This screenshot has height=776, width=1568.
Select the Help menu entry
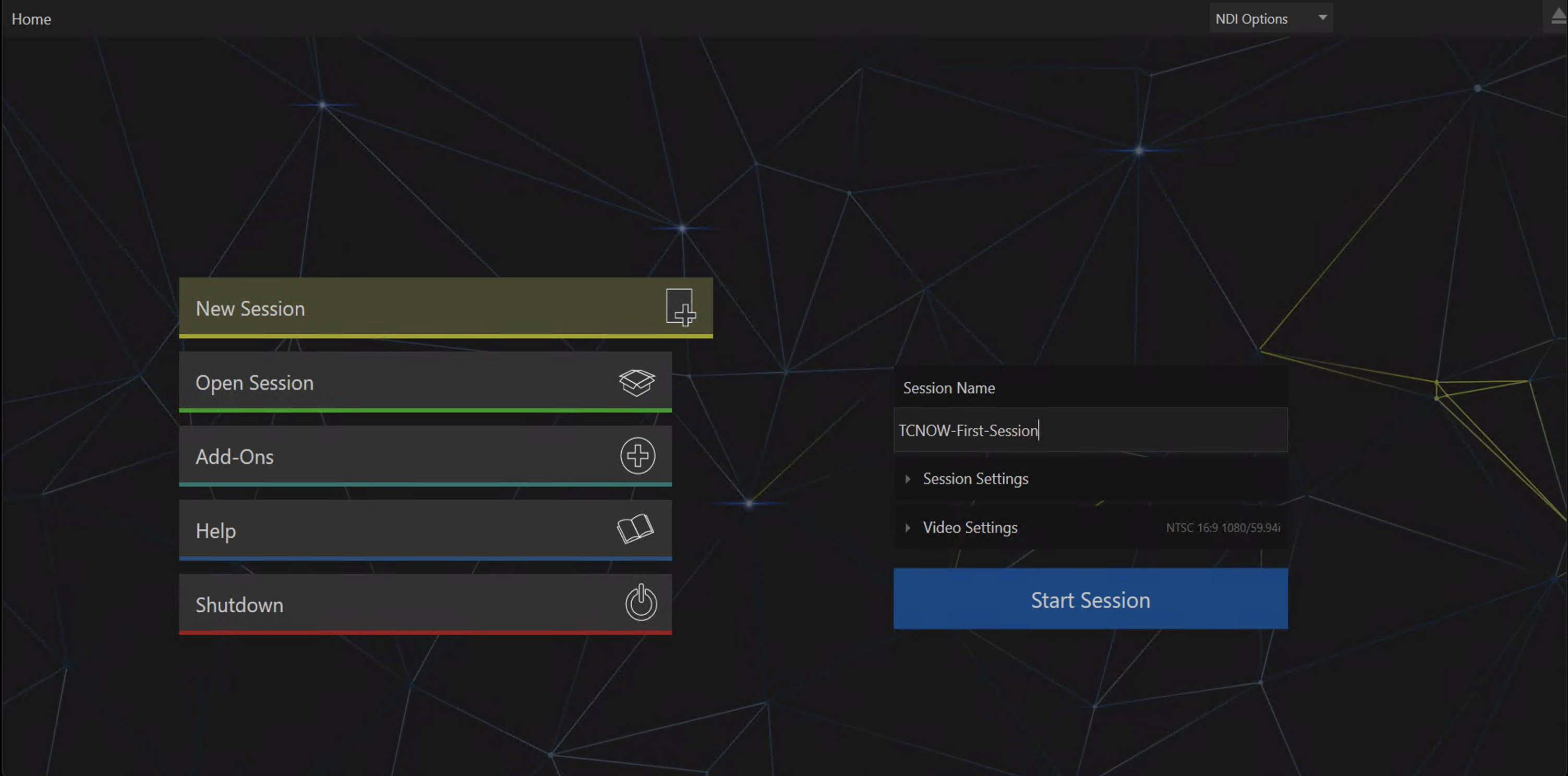click(425, 530)
